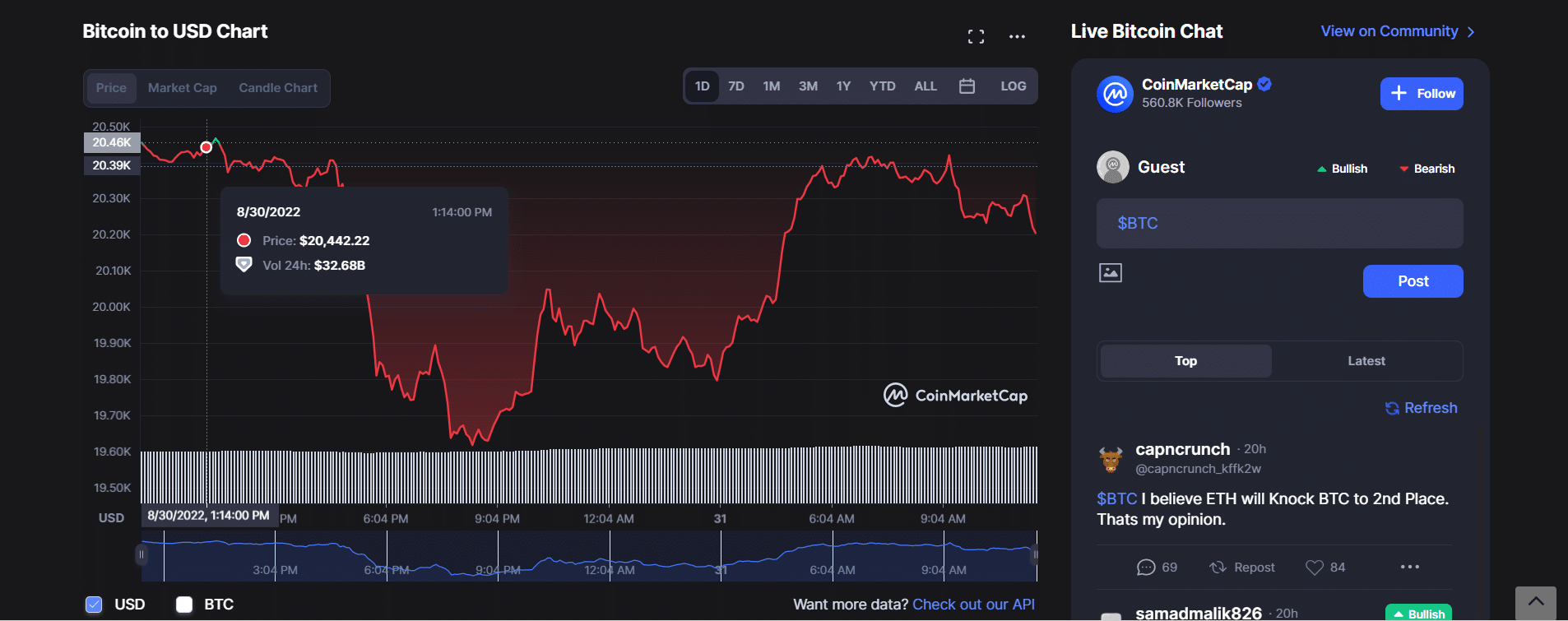
Task: Click the Bitcoin to USD Chart heading
Action: pos(175,31)
